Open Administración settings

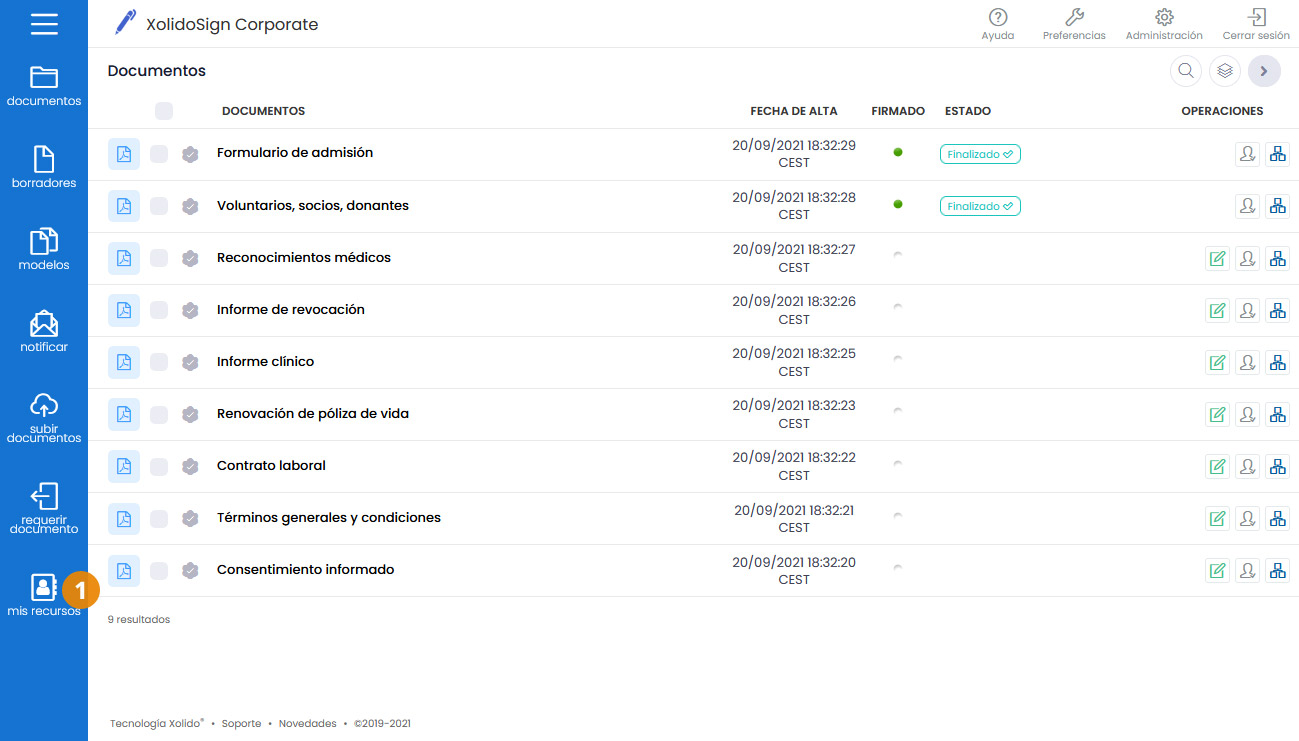point(1164,24)
